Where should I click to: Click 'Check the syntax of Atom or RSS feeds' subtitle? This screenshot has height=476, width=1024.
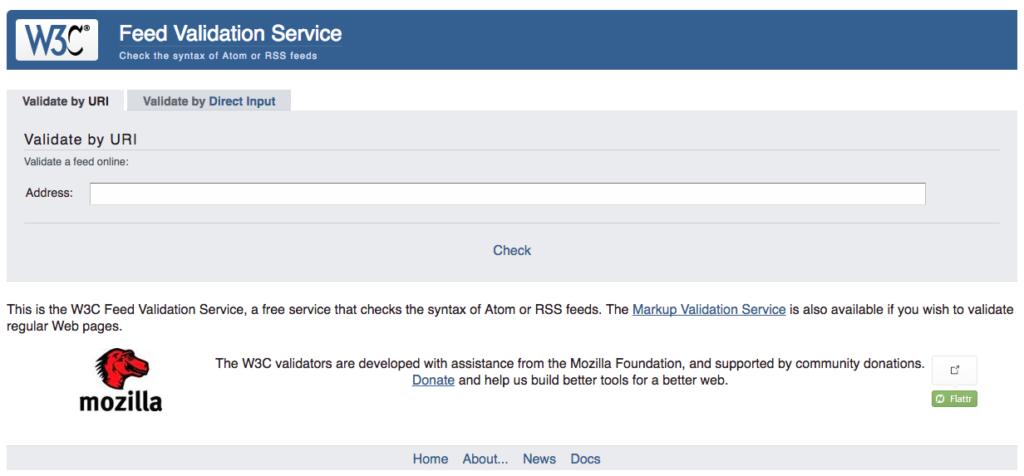pyautogui.click(x=218, y=56)
